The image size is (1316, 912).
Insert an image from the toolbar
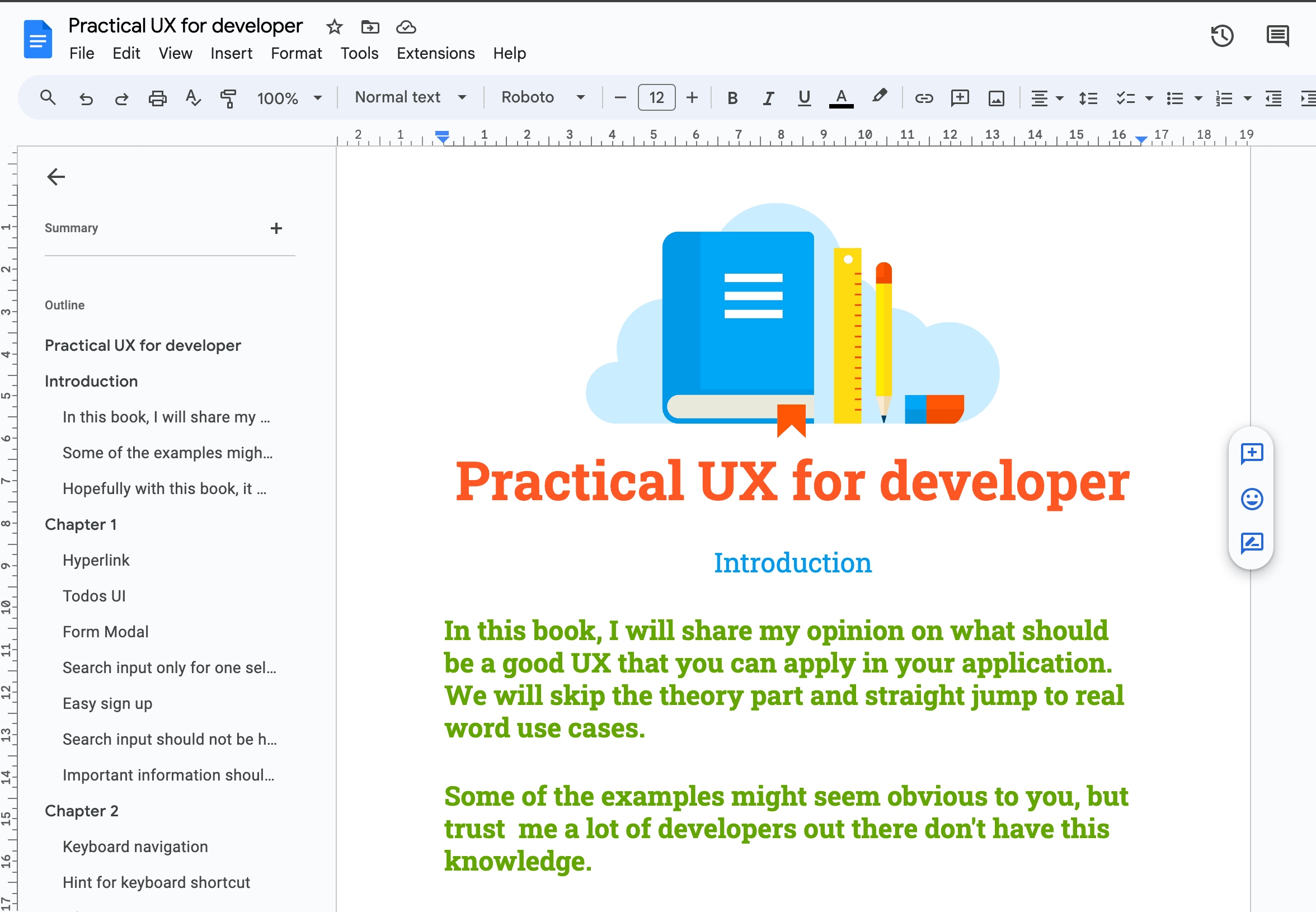pos(995,98)
